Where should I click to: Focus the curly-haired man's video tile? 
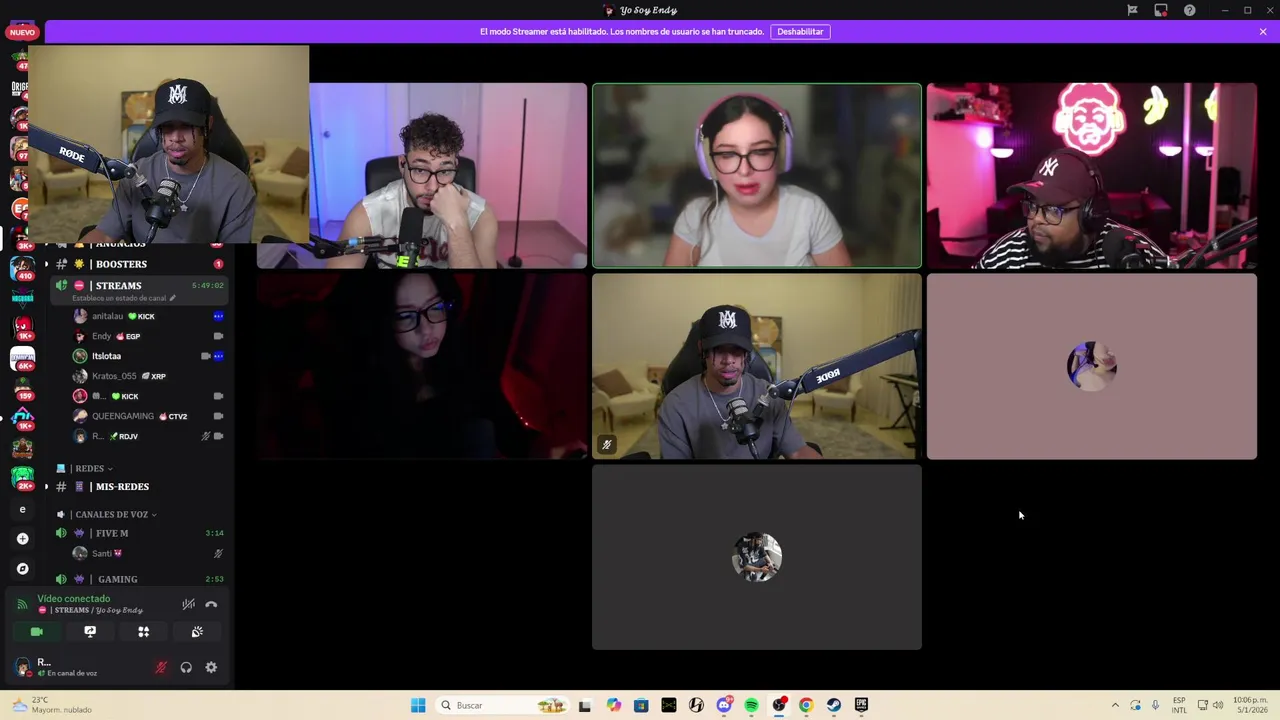coord(448,176)
